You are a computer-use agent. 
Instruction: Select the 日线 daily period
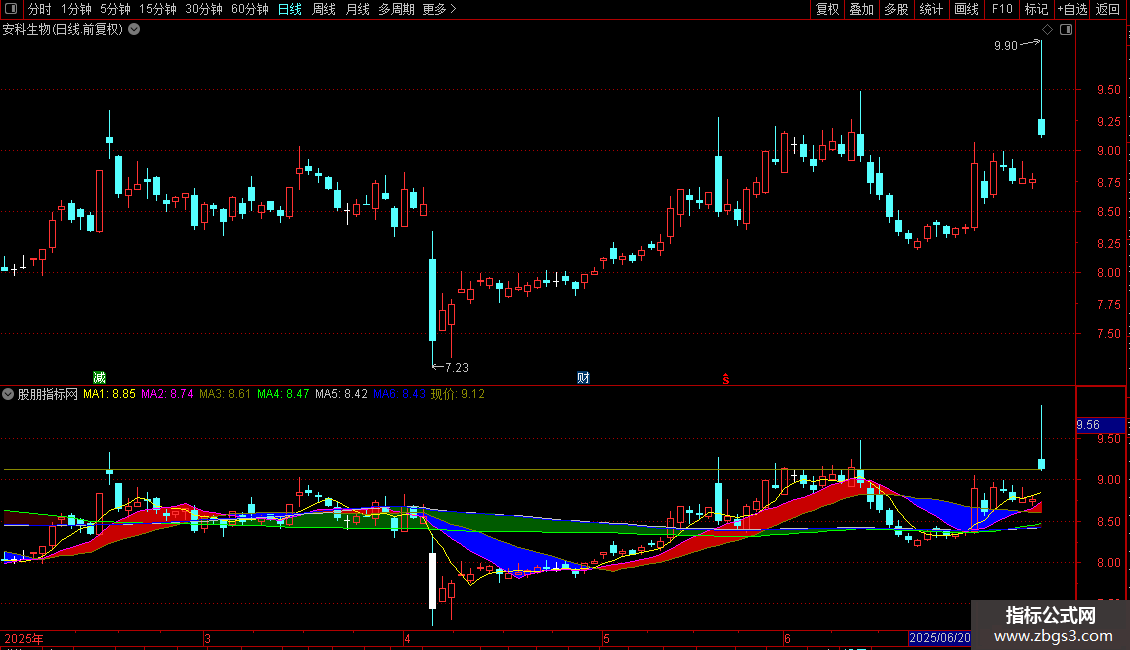(x=290, y=9)
